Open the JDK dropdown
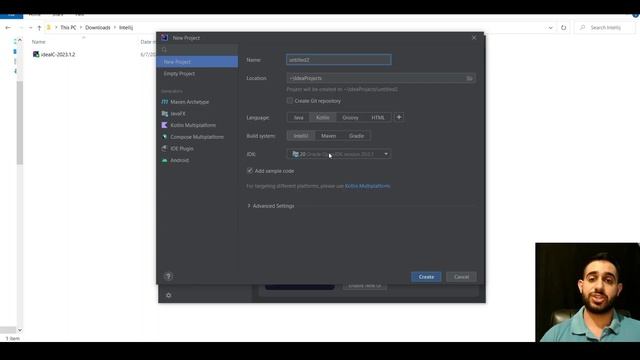 click(339, 154)
